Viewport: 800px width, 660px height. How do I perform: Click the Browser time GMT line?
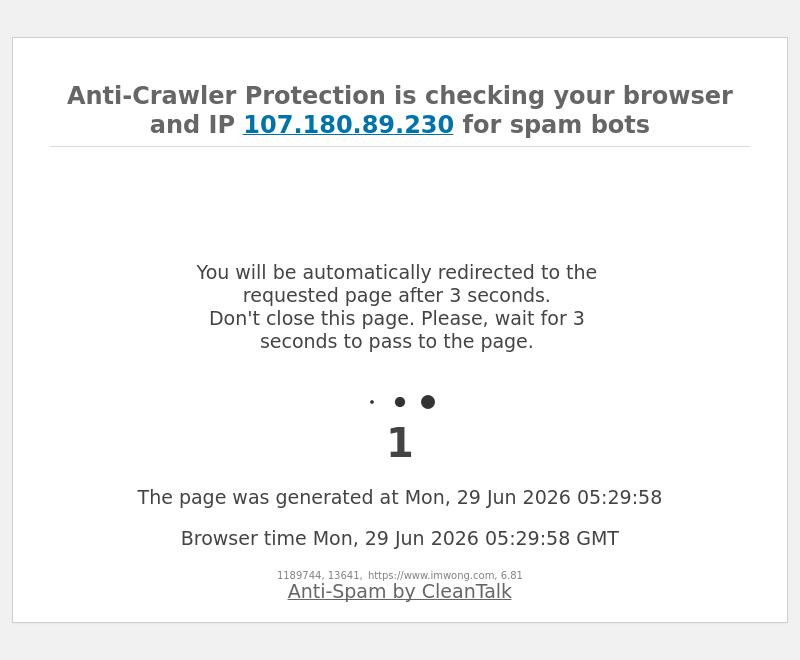coord(399,538)
